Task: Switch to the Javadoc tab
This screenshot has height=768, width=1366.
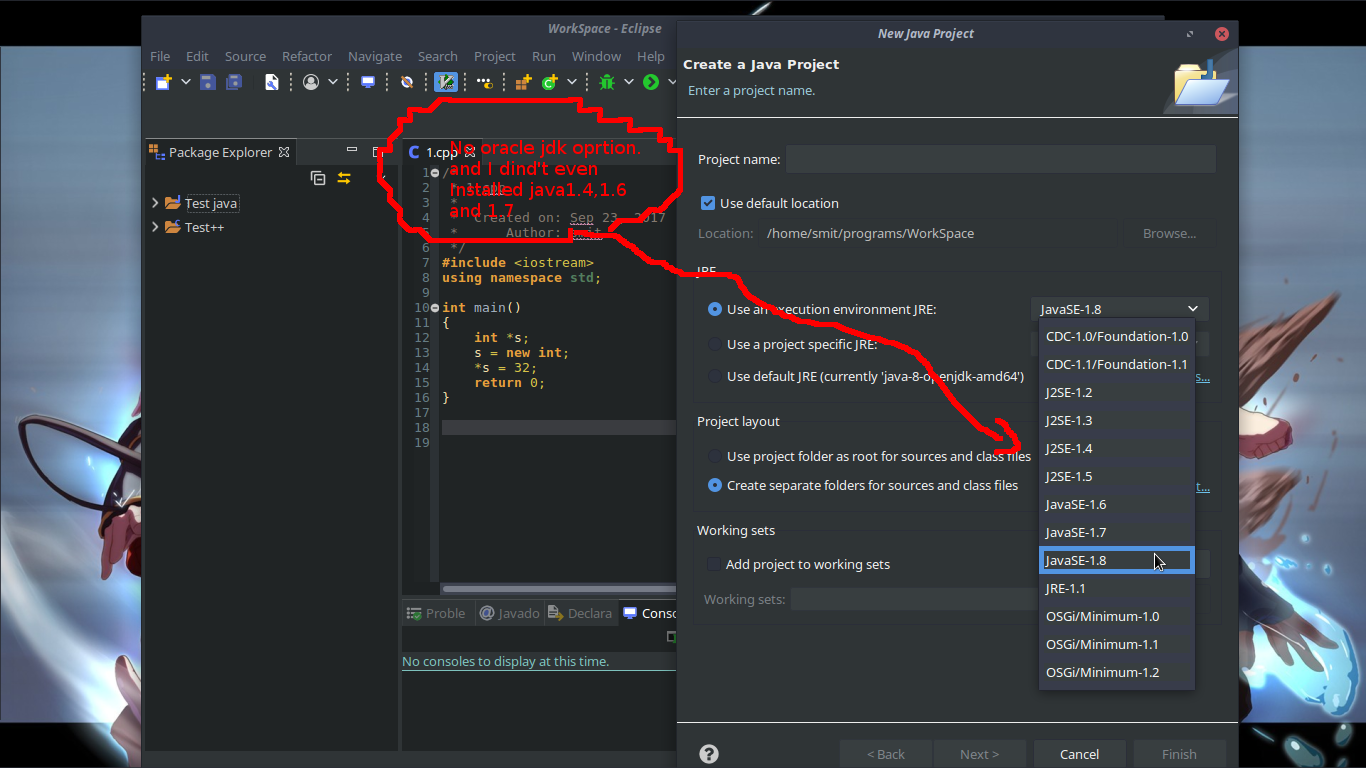Action: coord(509,613)
